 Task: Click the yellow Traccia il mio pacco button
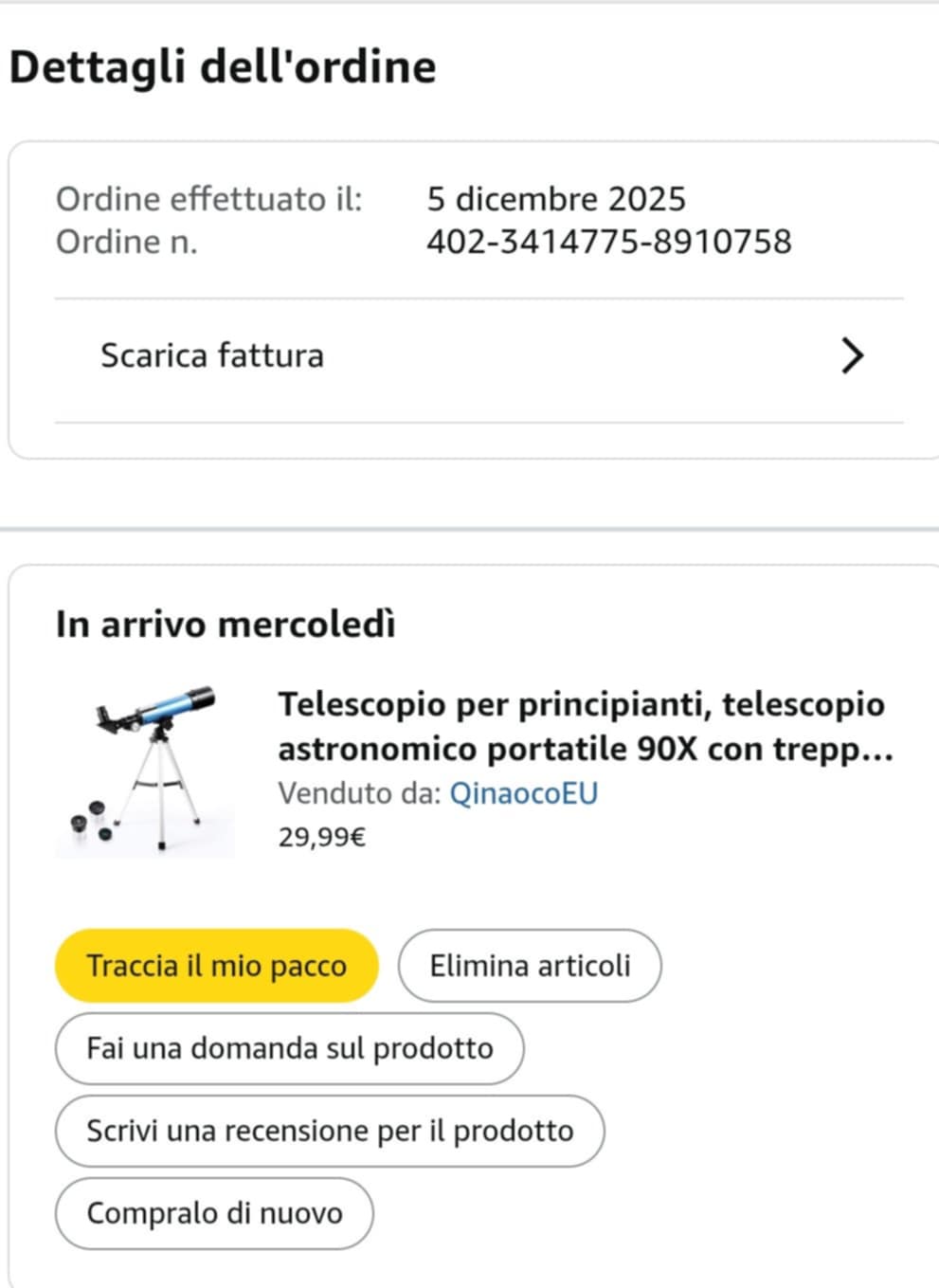click(x=217, y=966)
